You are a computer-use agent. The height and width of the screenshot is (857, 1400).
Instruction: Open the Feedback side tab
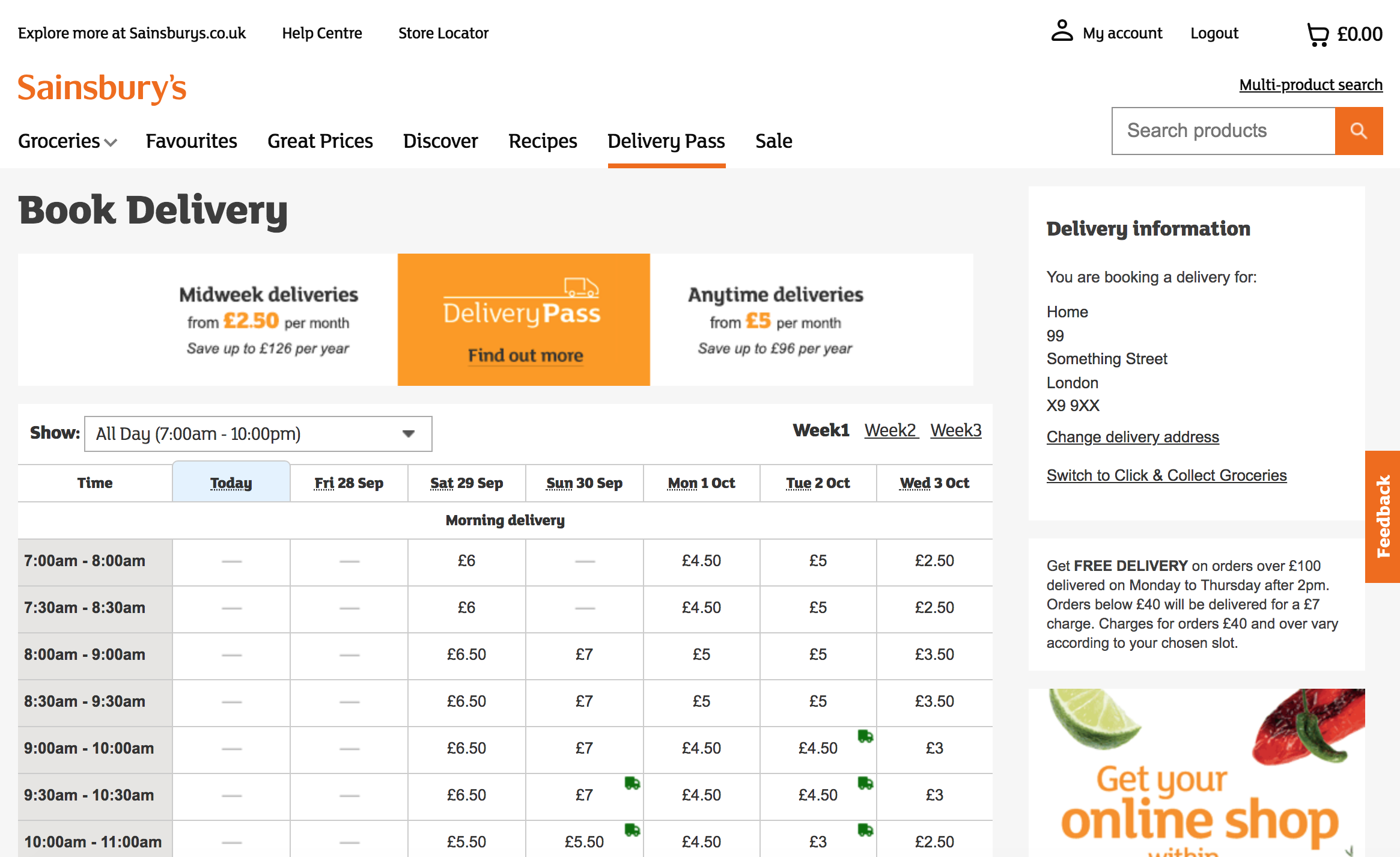click(1383, 517)
